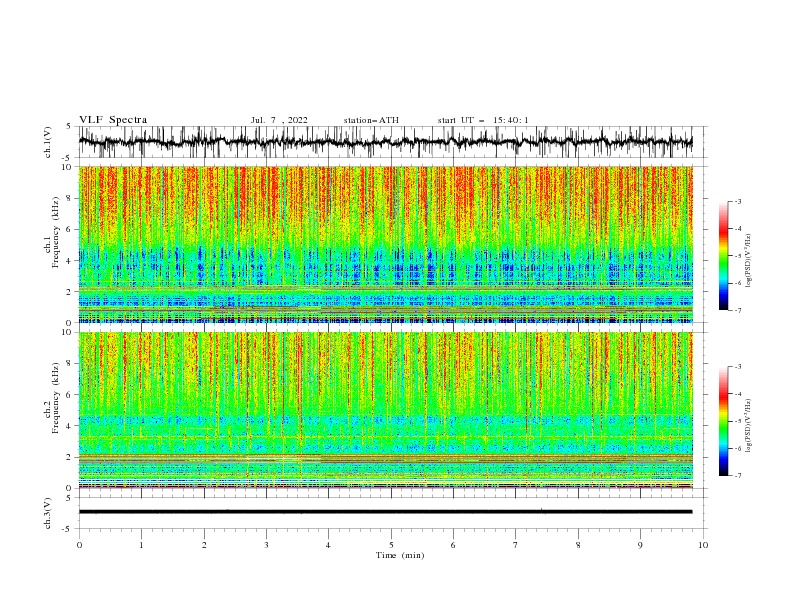Click time-axis tick label '9'
Screen dimensions: 792x612
pos(640,545)
